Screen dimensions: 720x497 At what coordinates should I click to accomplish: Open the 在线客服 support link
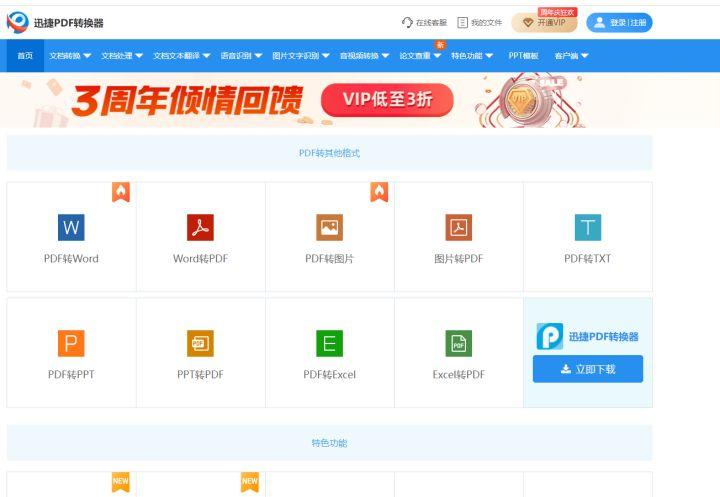click(x=424, y=22)
